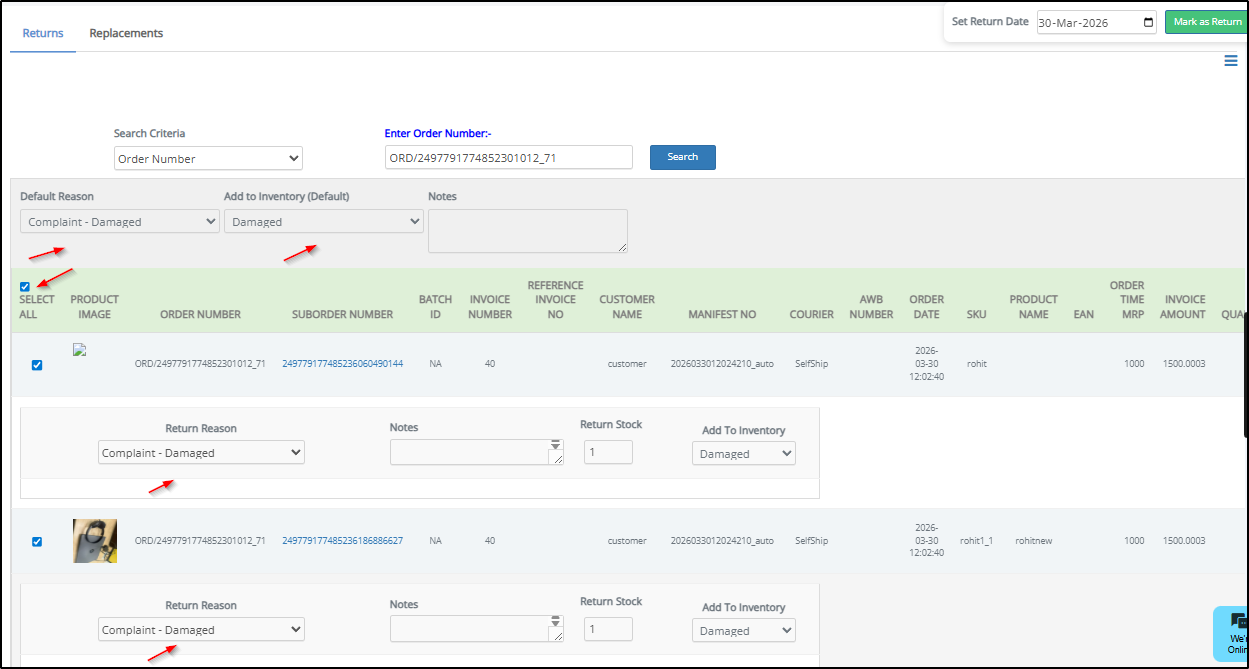1249x669 pixels.
Task: Click the rohitnew product thumbnail image
Action: 95,541
